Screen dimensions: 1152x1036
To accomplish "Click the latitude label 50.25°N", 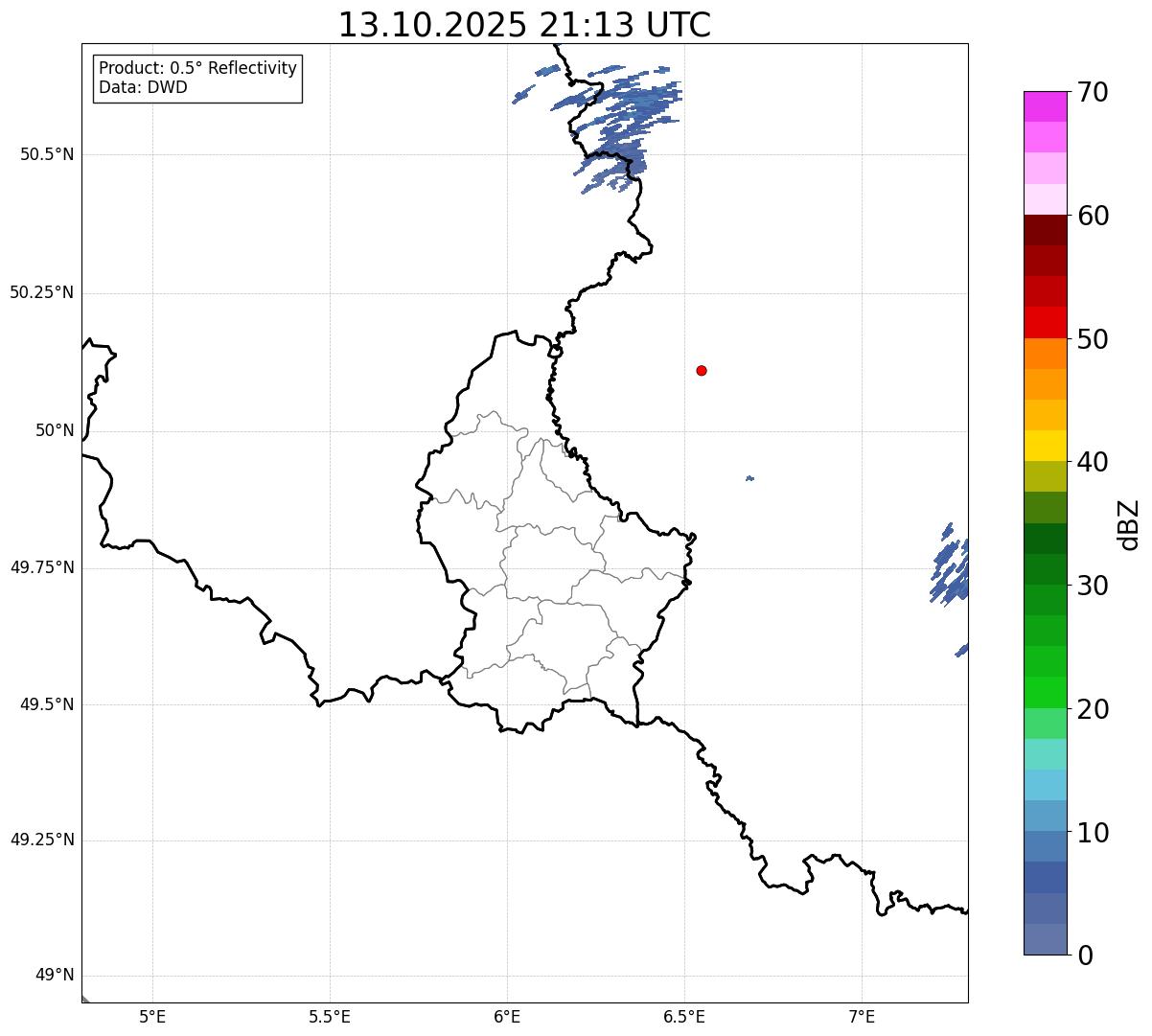I will tap(42, 292).
